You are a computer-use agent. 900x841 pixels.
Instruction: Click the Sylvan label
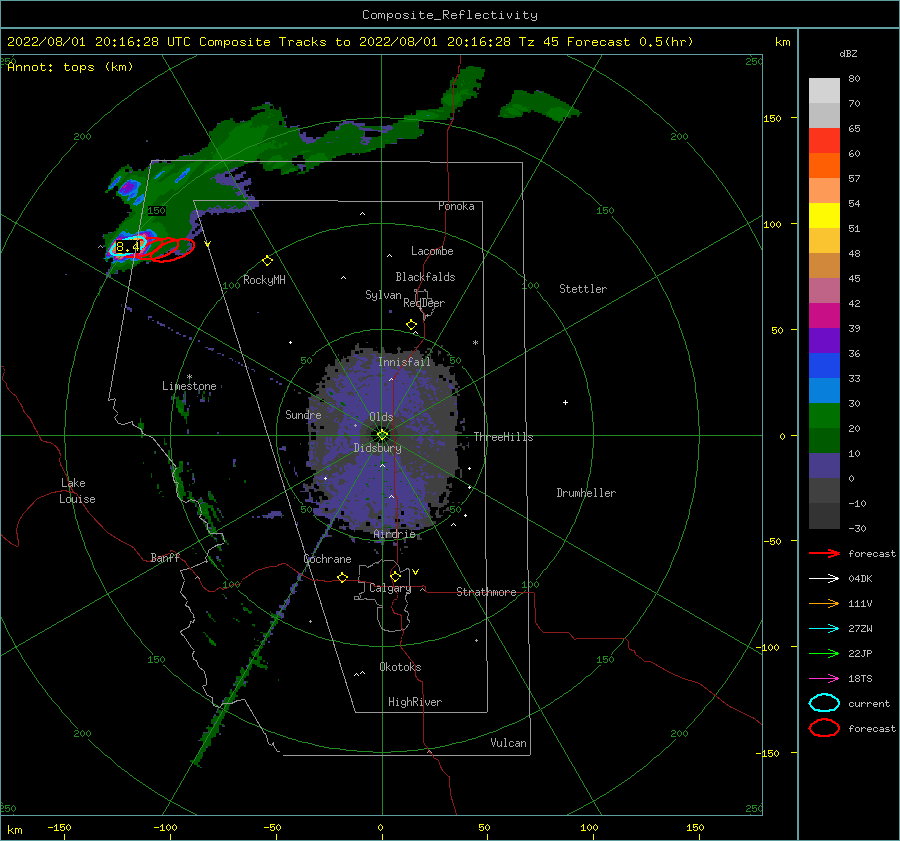click(383, 295)
